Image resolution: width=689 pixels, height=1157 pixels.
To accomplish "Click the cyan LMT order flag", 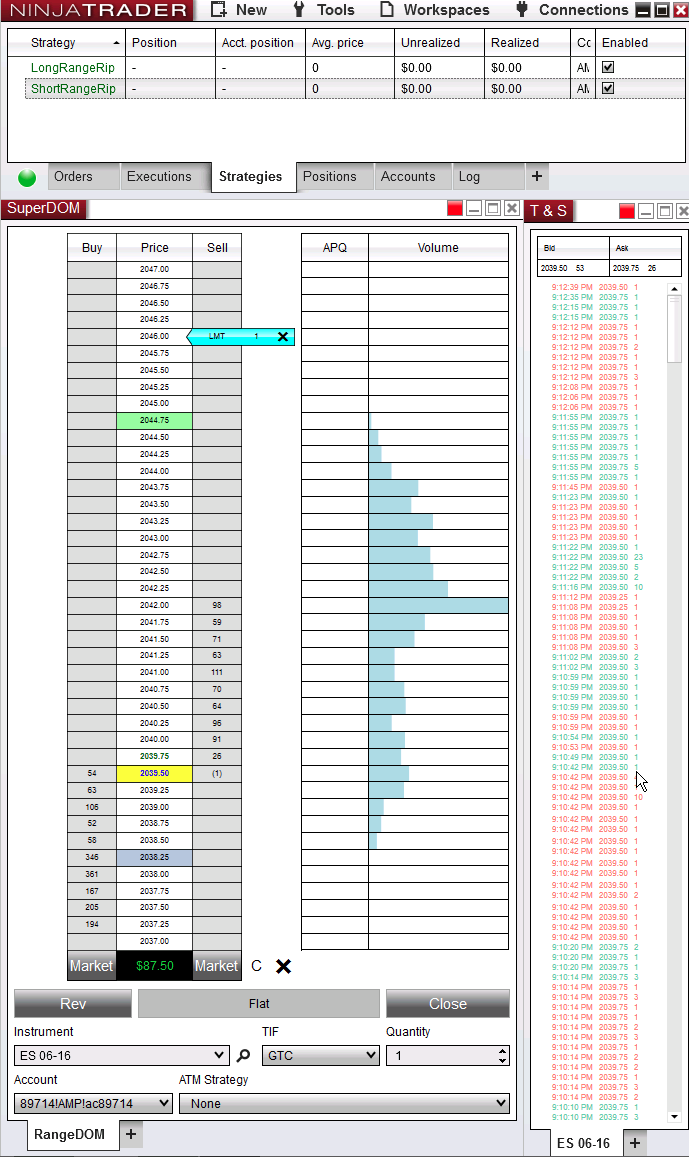I will point(240,336).
